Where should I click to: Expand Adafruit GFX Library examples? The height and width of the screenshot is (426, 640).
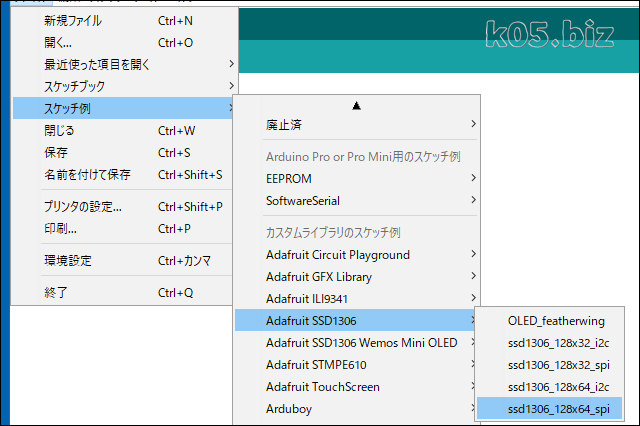click(x=356, y=277)
